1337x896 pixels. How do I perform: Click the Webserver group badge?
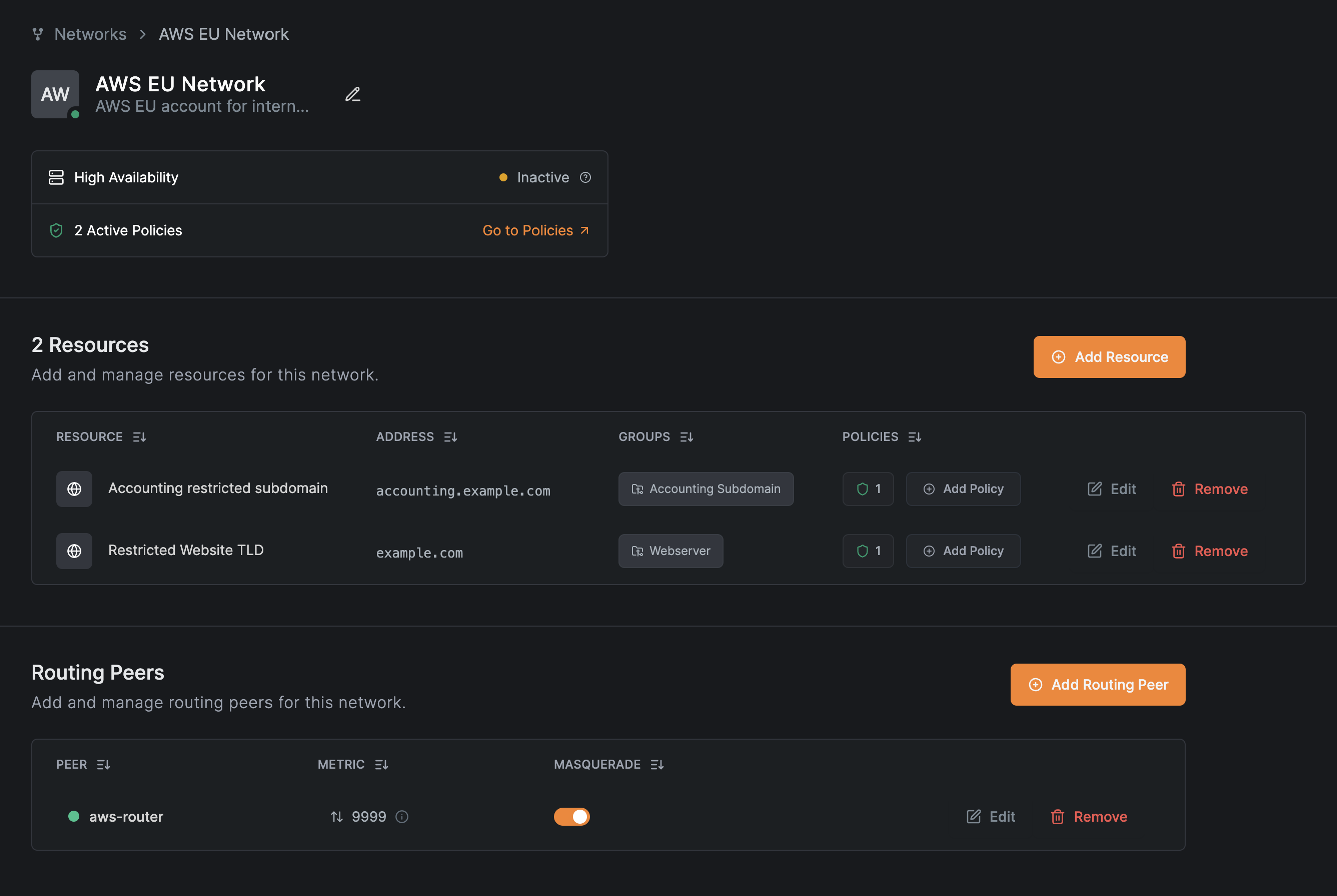tap(671, 551)
